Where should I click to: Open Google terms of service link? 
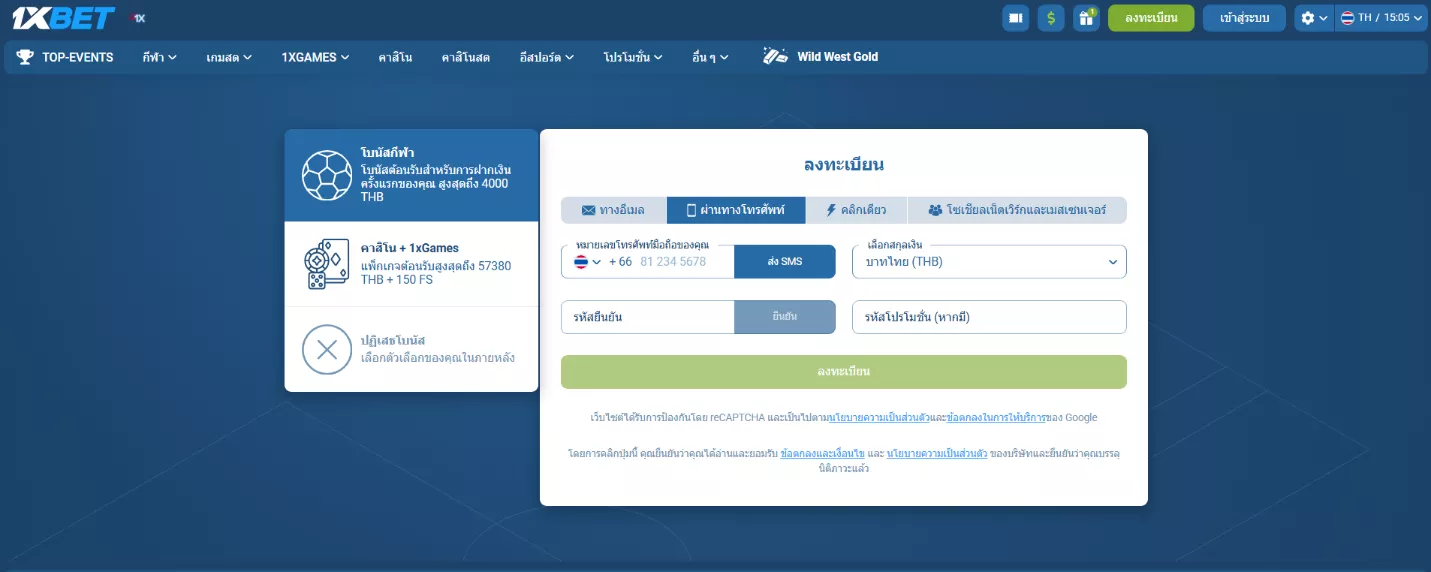pyautogui.click(x=995, y=417)
